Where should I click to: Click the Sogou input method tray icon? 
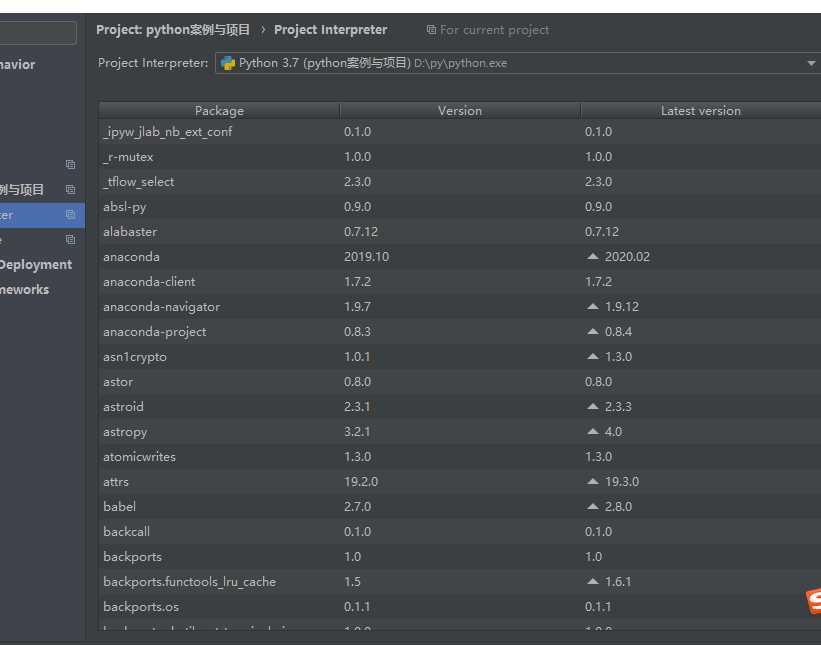click(x=813, y=601)
